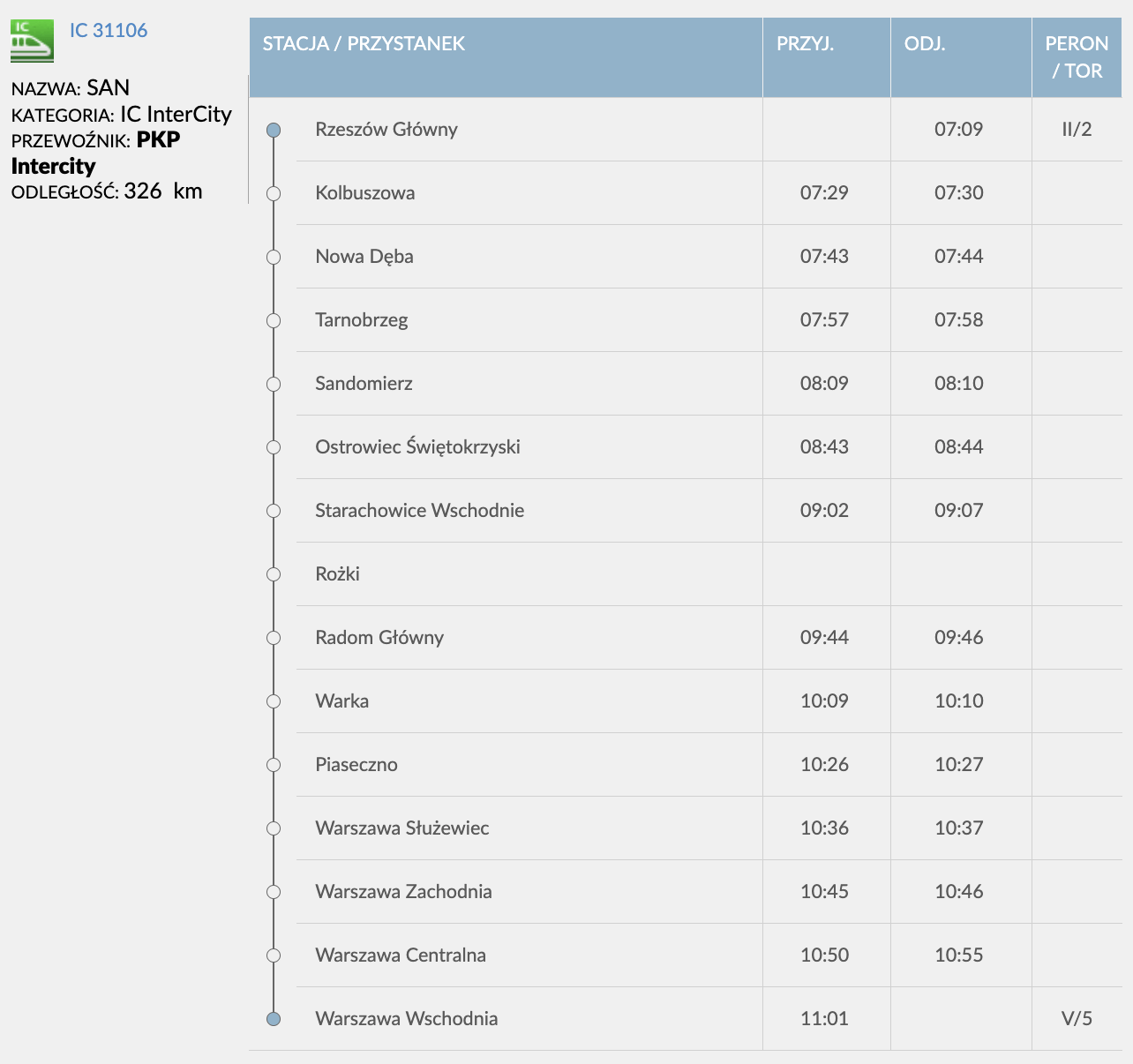Click the Warszawa Zachodnia stop marker

coord(274,892)
